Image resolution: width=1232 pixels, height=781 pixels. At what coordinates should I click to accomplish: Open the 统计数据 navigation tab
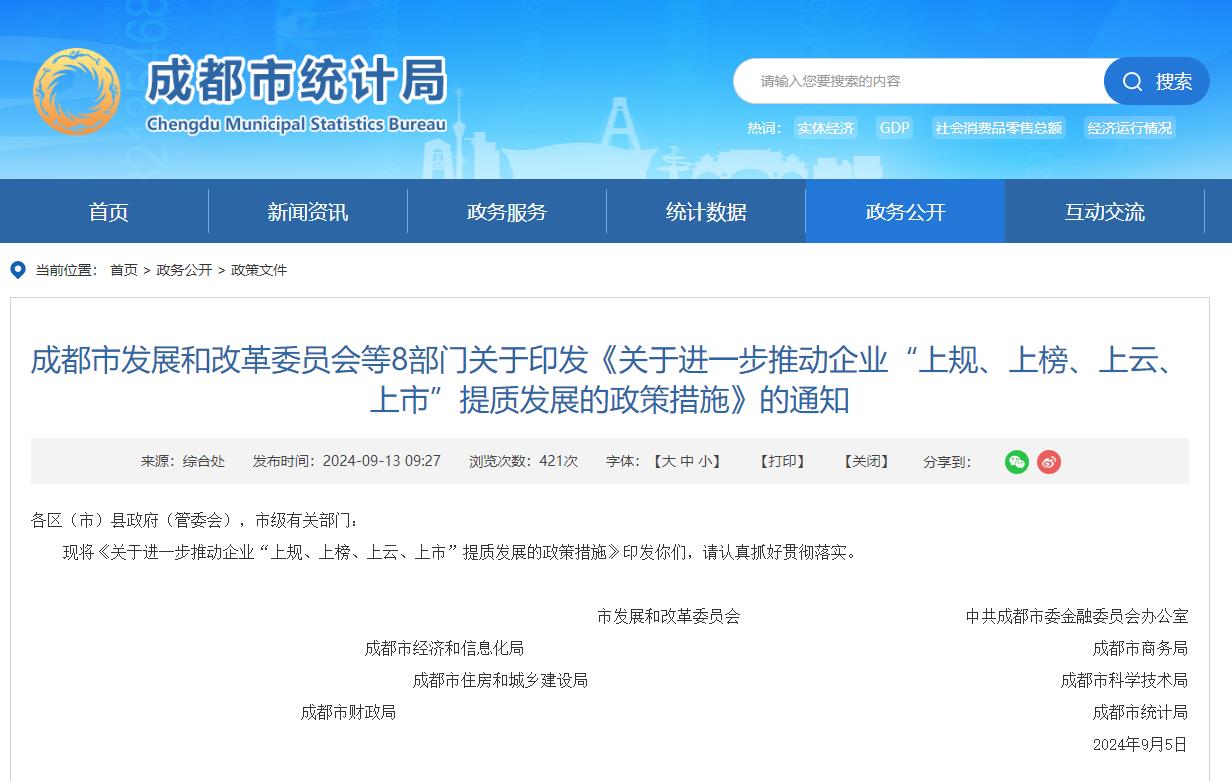click(706, 212)
